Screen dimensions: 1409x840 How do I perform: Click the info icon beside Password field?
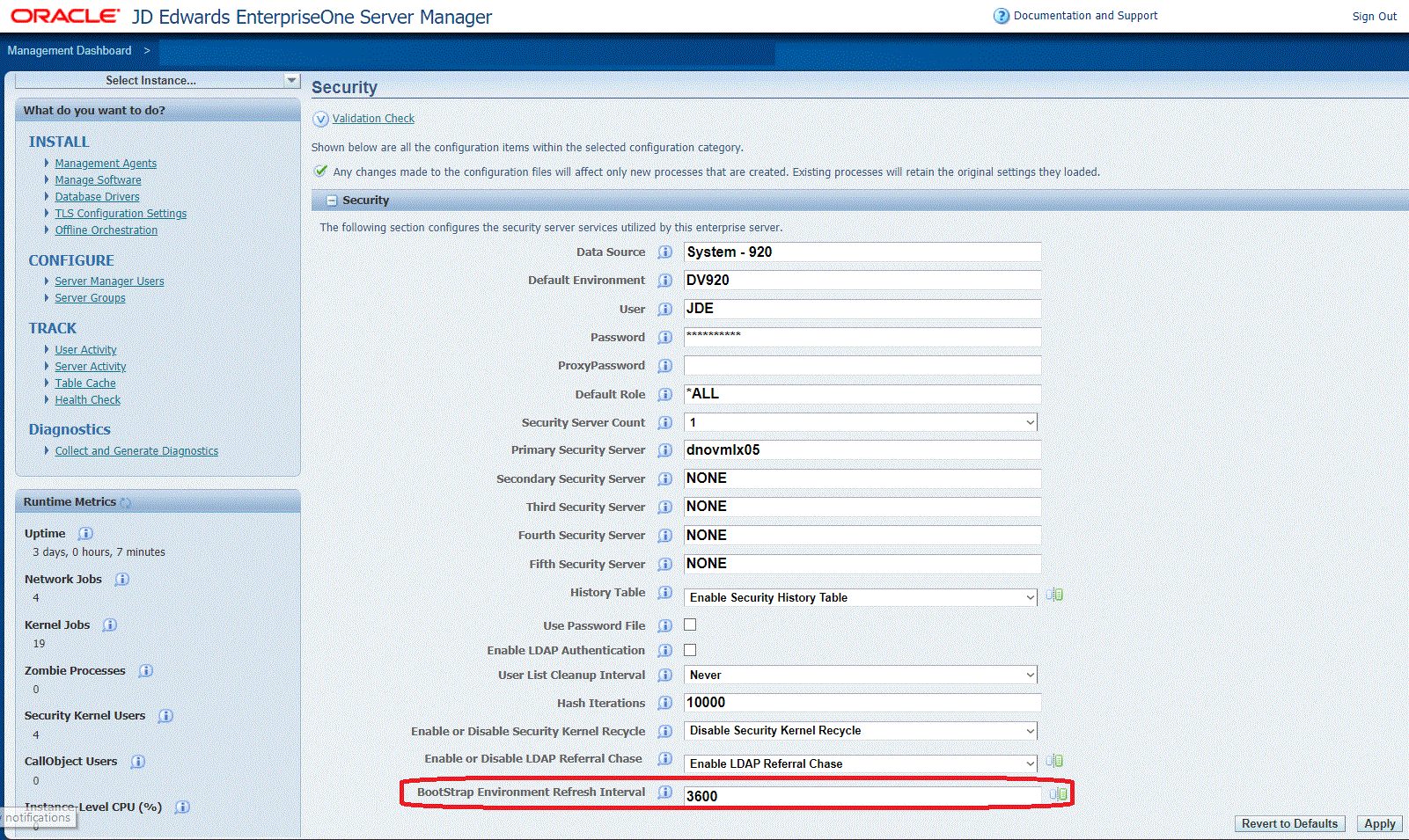pyautogui.click(x=665, y=338)
